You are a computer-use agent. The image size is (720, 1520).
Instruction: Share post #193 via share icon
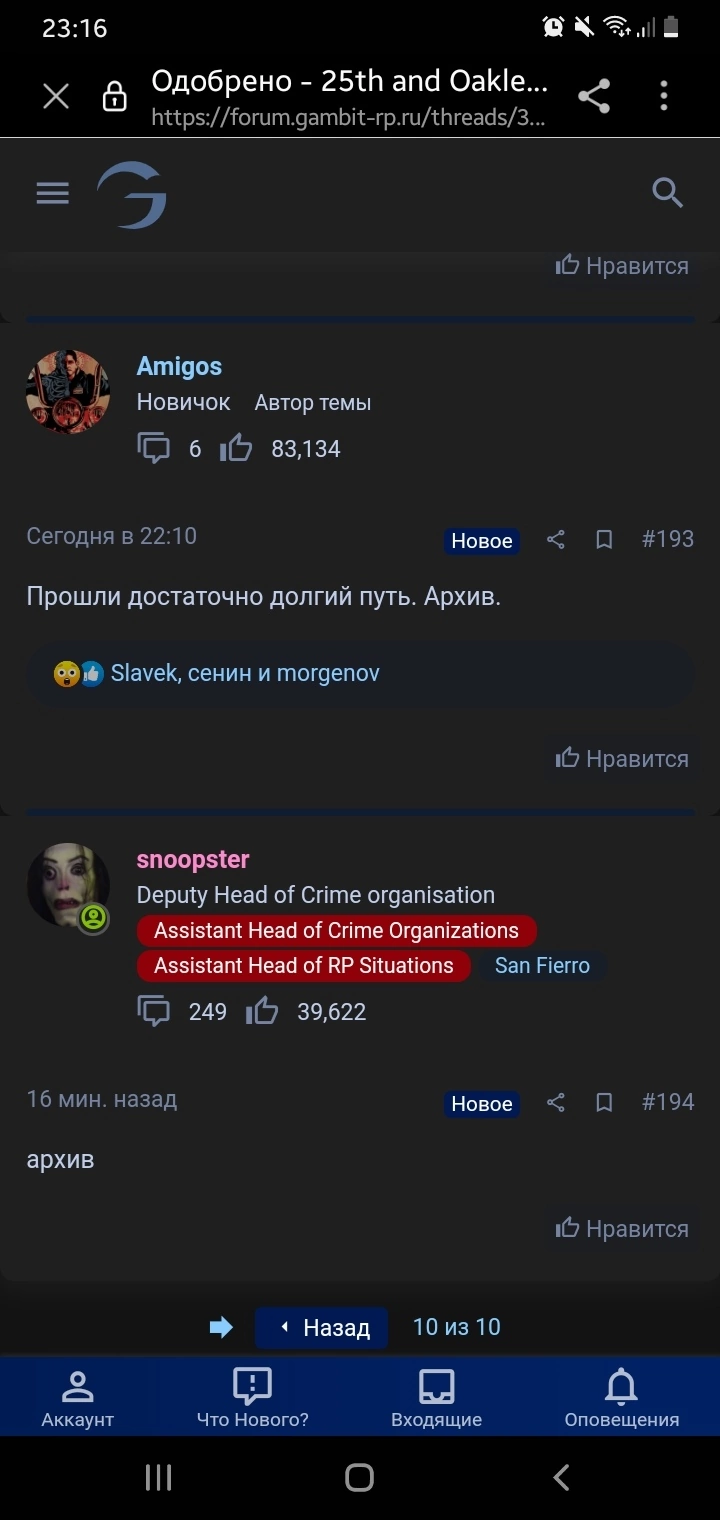(x=556, y=540)
